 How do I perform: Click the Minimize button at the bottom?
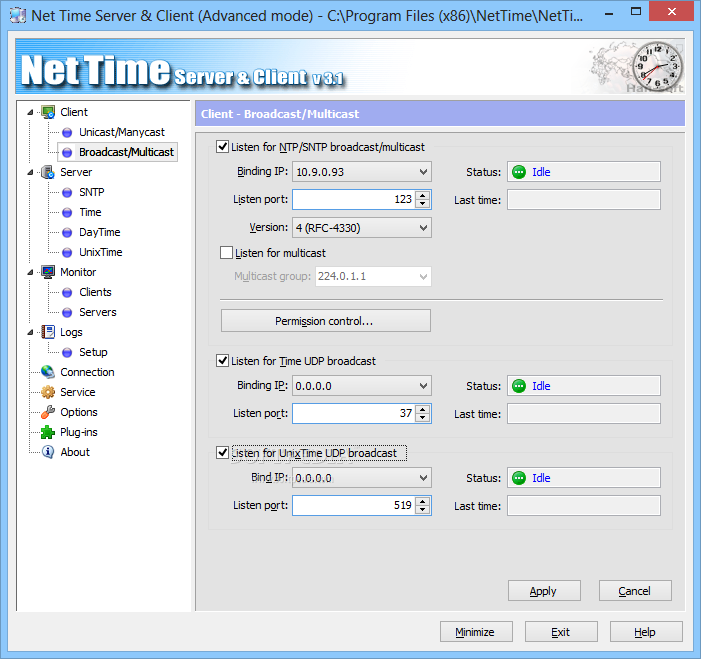476,632
